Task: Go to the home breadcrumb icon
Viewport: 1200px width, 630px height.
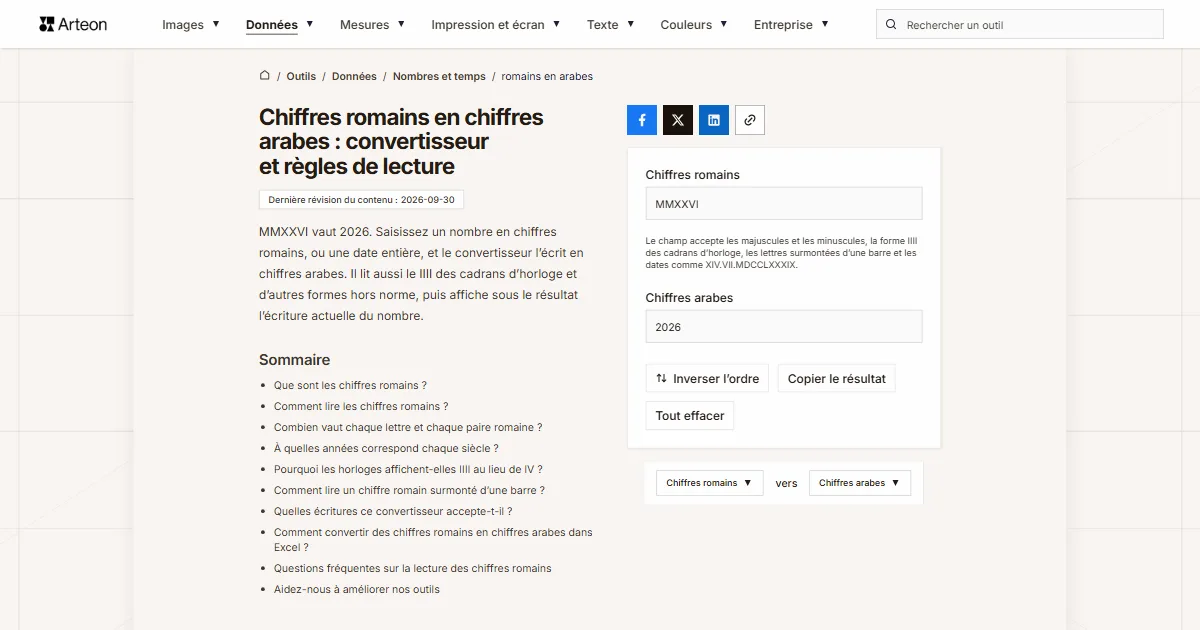Action: (265, 76)
